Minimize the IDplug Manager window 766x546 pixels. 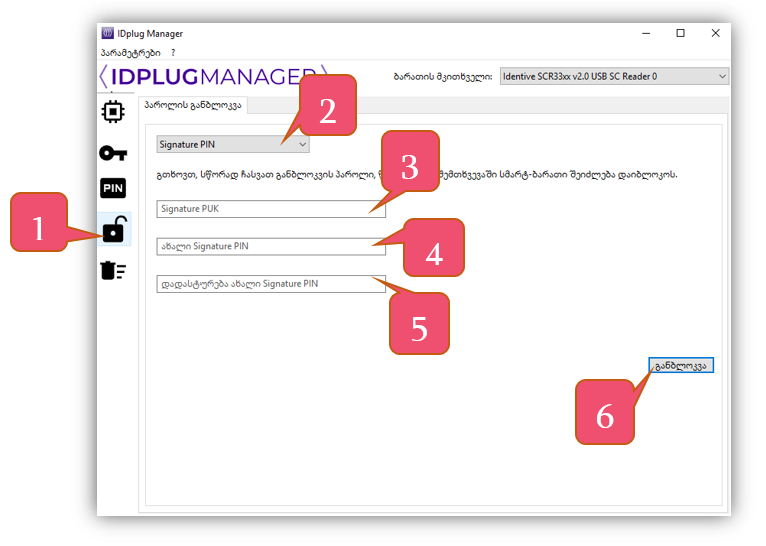[x=645, y=33]
